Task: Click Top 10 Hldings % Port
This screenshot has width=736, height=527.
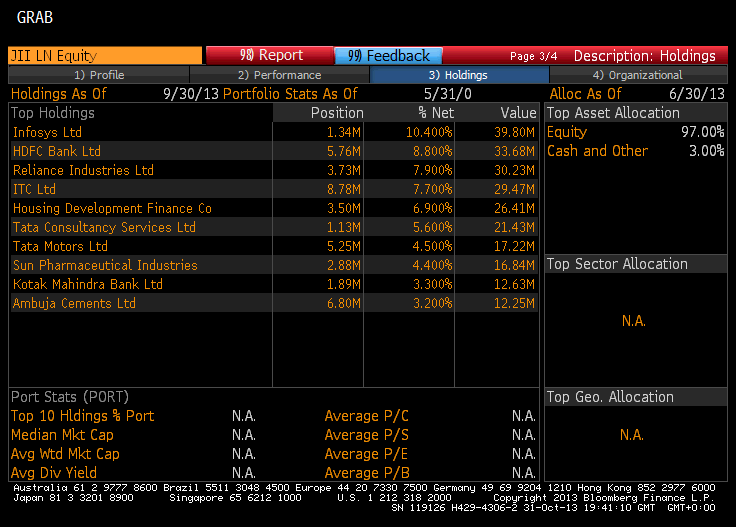Action: 83,416
